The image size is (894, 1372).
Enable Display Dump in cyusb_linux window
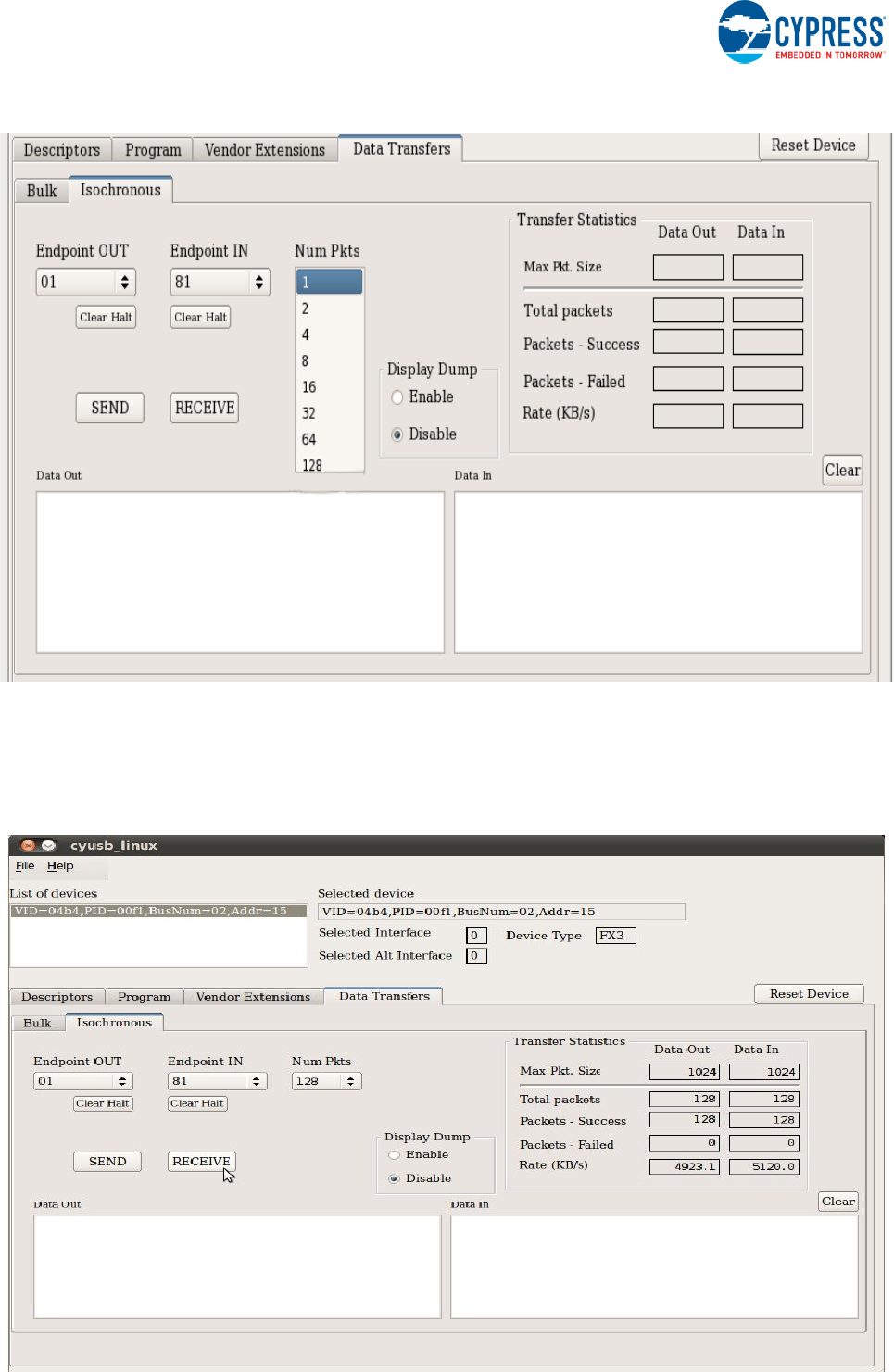[x=395, y=1155]
